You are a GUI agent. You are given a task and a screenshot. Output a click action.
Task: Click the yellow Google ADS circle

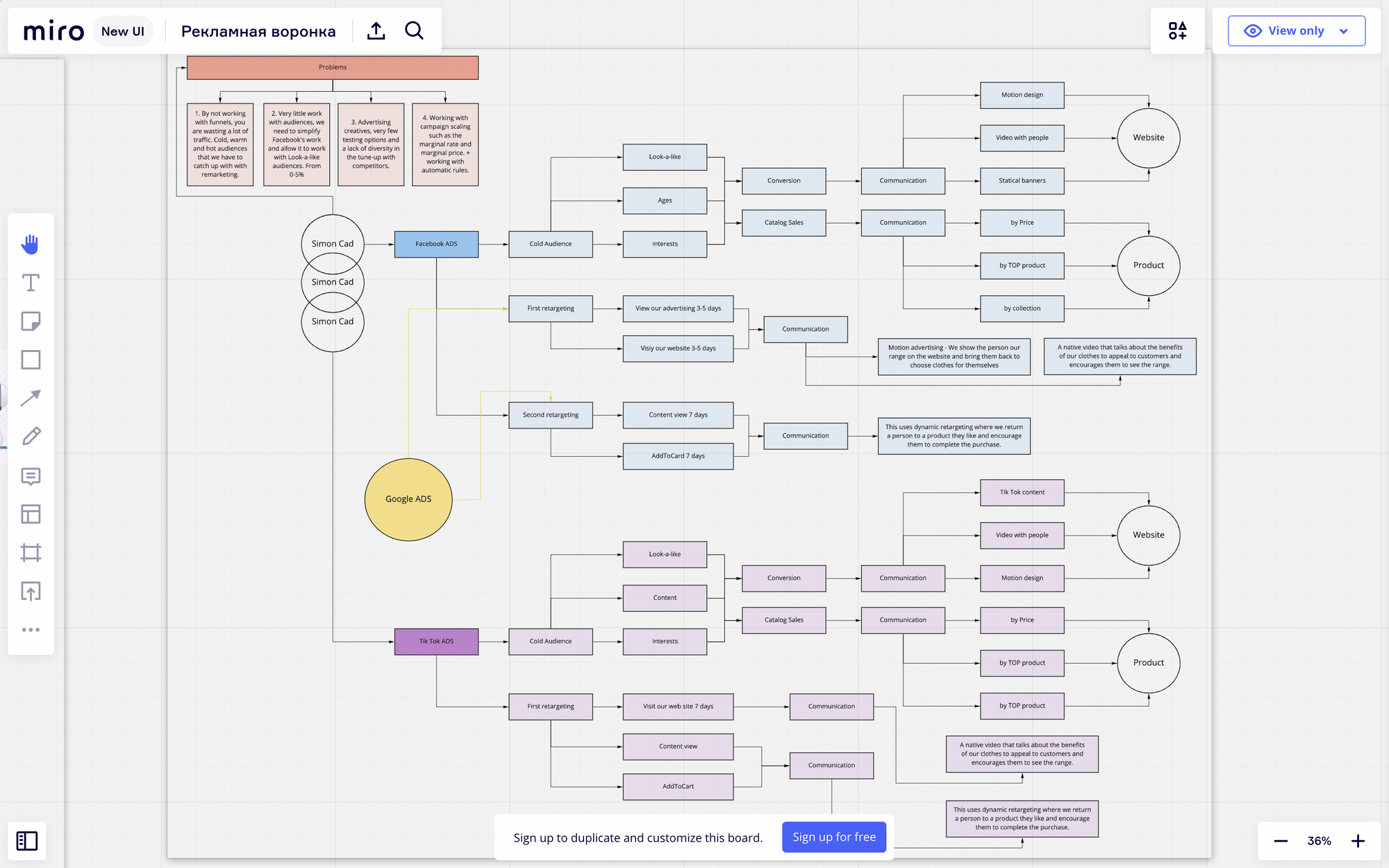(x=408, y=499)
